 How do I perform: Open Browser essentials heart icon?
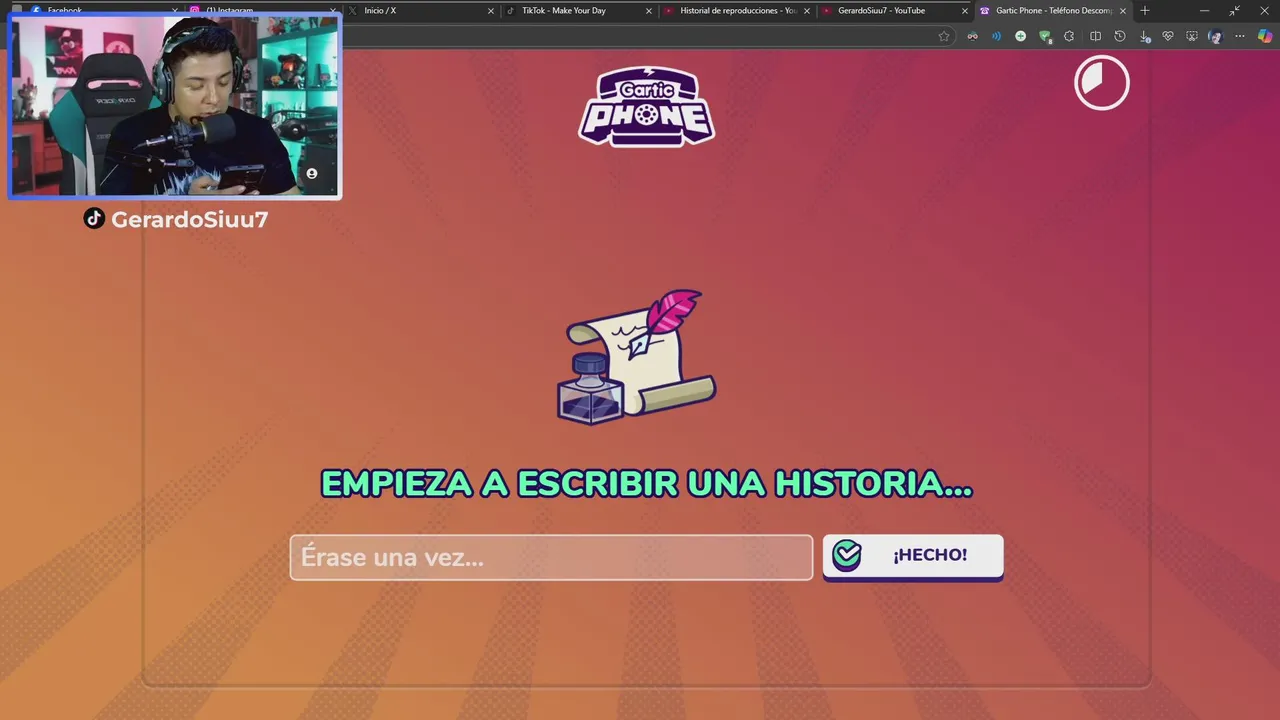(1167, 36)
